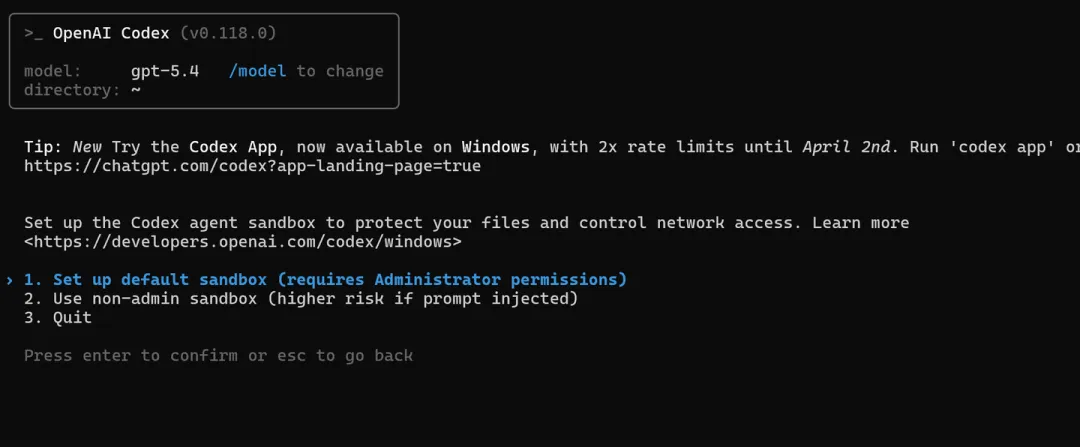This screenshot has height=447, width=1080.
Task: Click the >_ prompt icon in header
Action: tap(33, 33)
